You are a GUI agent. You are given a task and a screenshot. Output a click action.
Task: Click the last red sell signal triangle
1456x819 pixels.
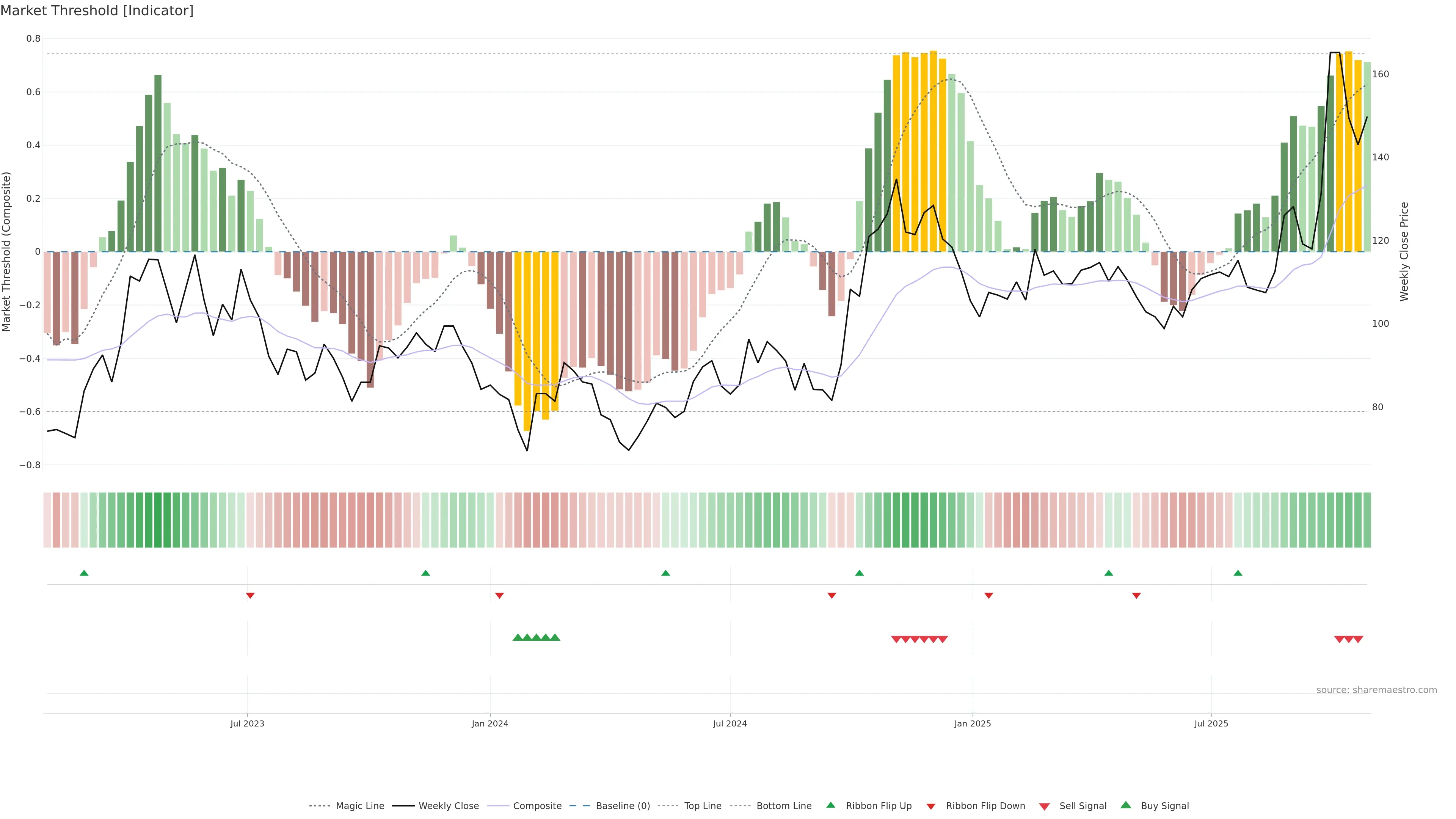(1358, 639)
